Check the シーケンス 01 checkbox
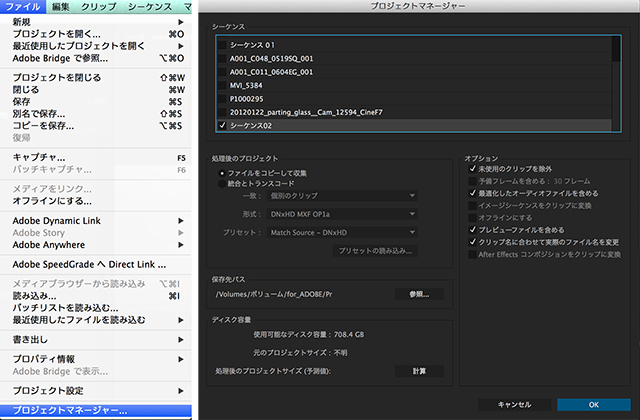 [x=222, y=45]
